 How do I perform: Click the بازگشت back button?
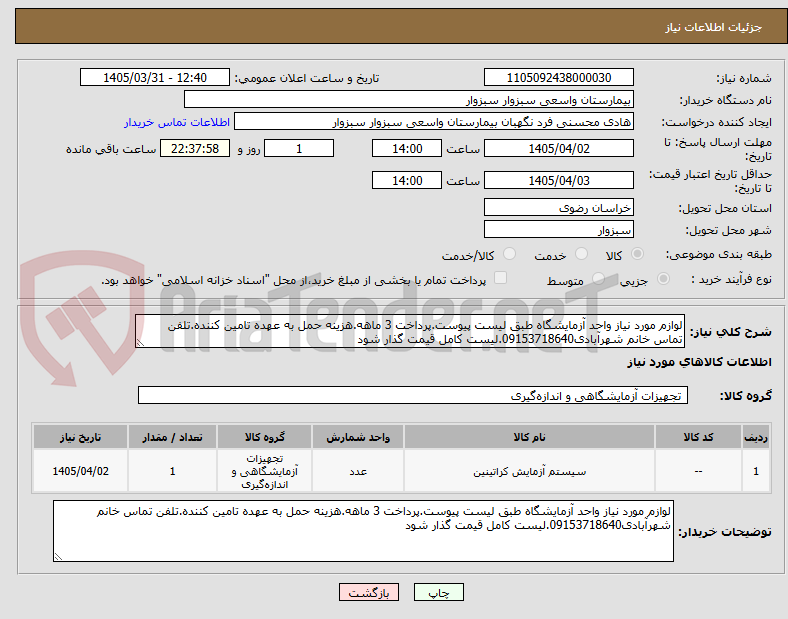tap(369, 592)
